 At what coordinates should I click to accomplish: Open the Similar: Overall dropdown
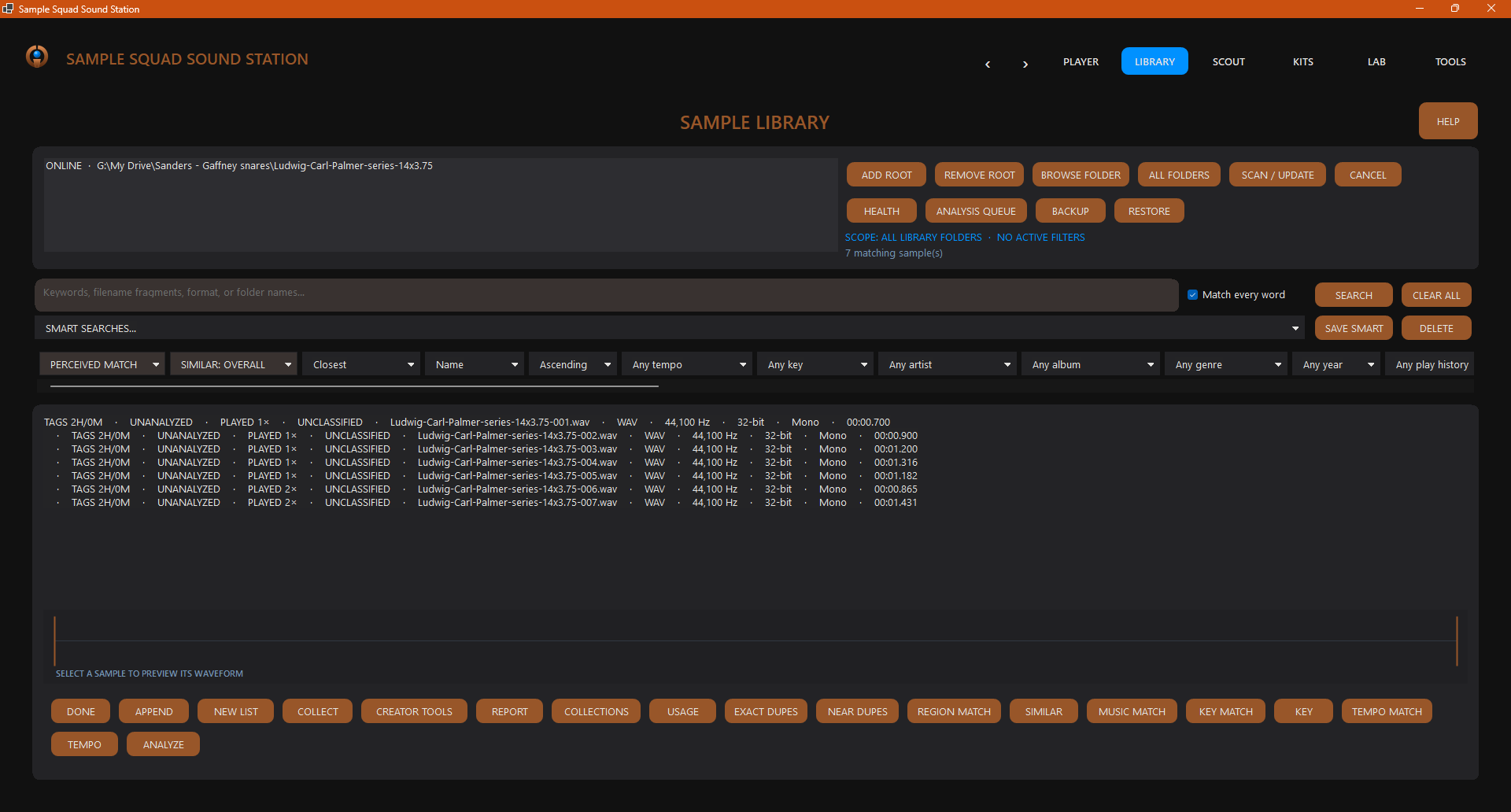click(x=234, y=364)
